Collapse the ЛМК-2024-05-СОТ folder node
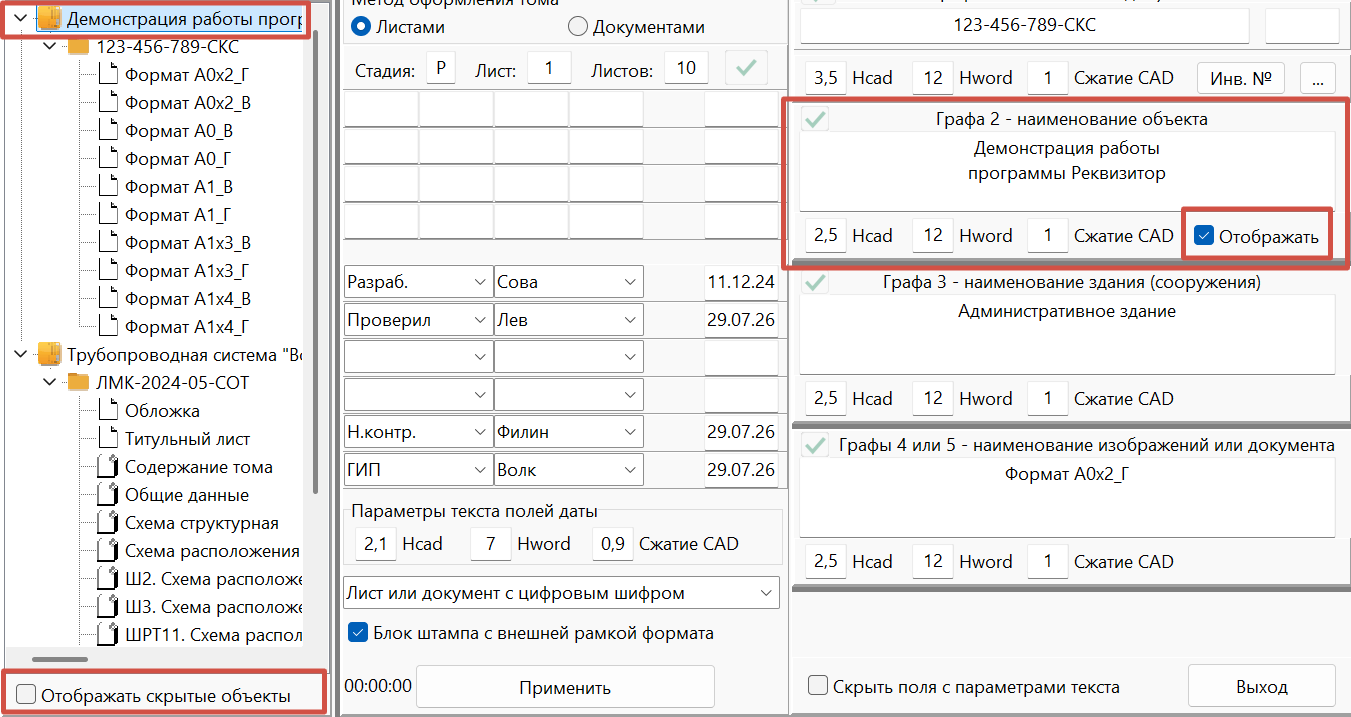Image resolution: width=1351 pixels, height=717 pixels. click(50, 383)
